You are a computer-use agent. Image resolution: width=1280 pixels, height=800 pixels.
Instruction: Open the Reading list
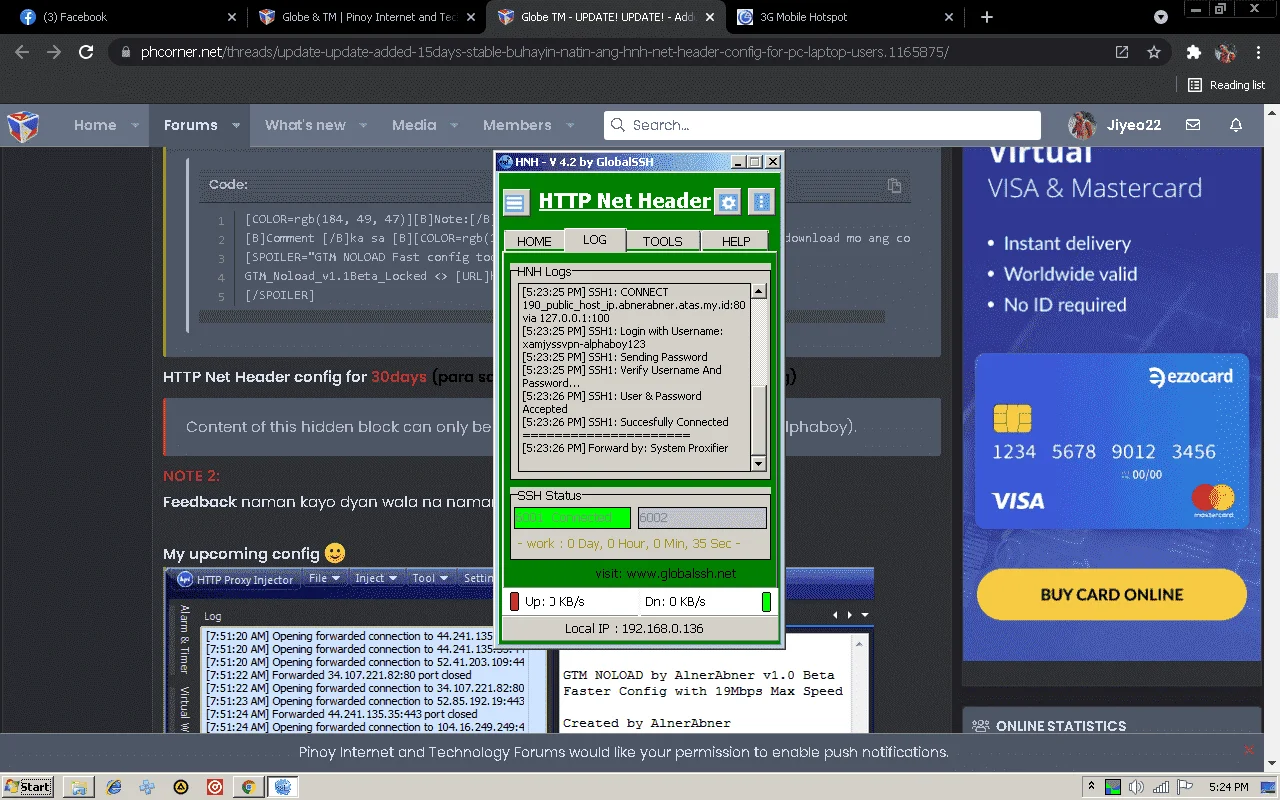click(x=1227, y=85)
